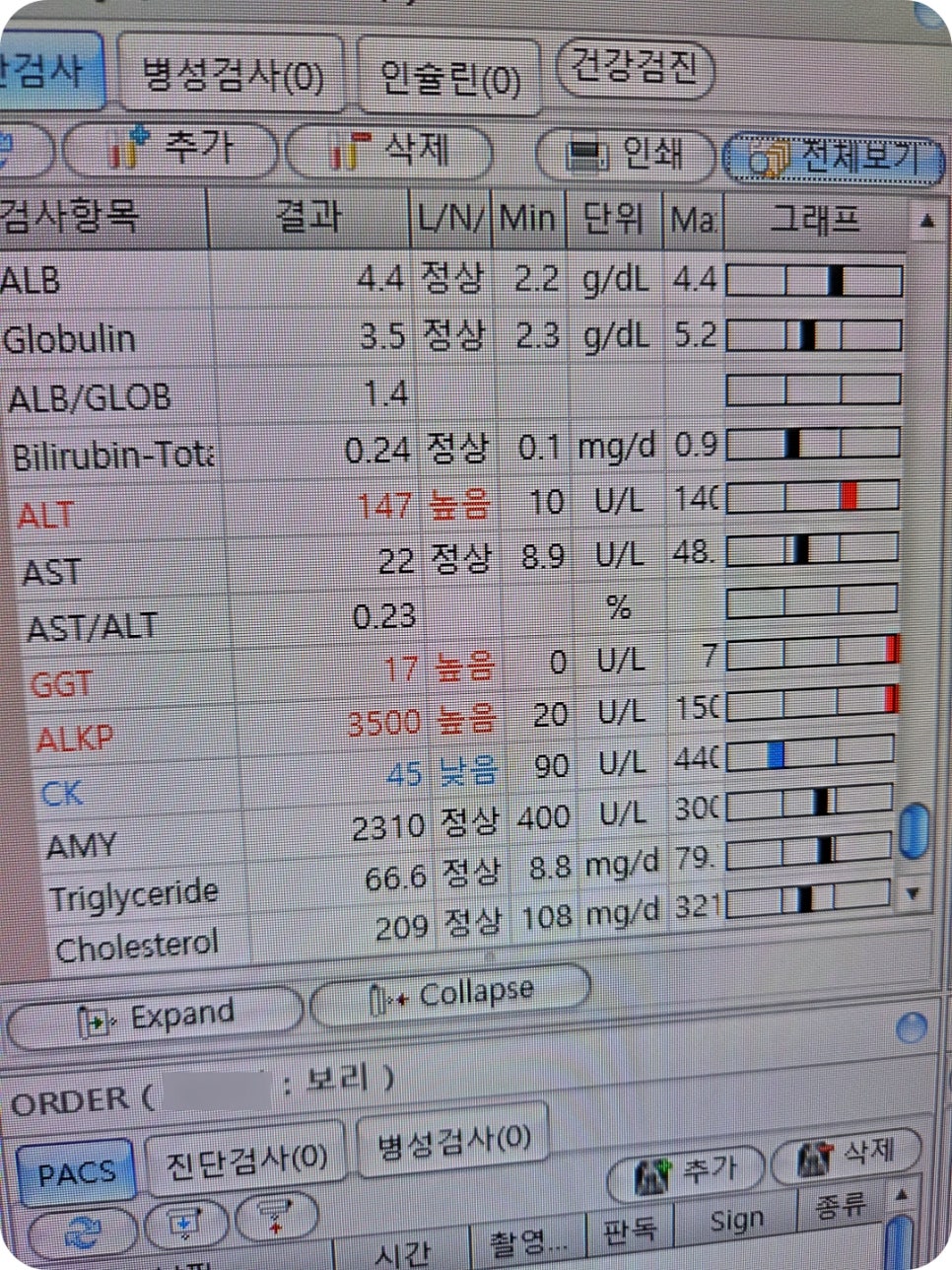The width and height of the screenshot is (952, 1270).
Task: Click the AMY result value 2310
Action: point(388,826)
